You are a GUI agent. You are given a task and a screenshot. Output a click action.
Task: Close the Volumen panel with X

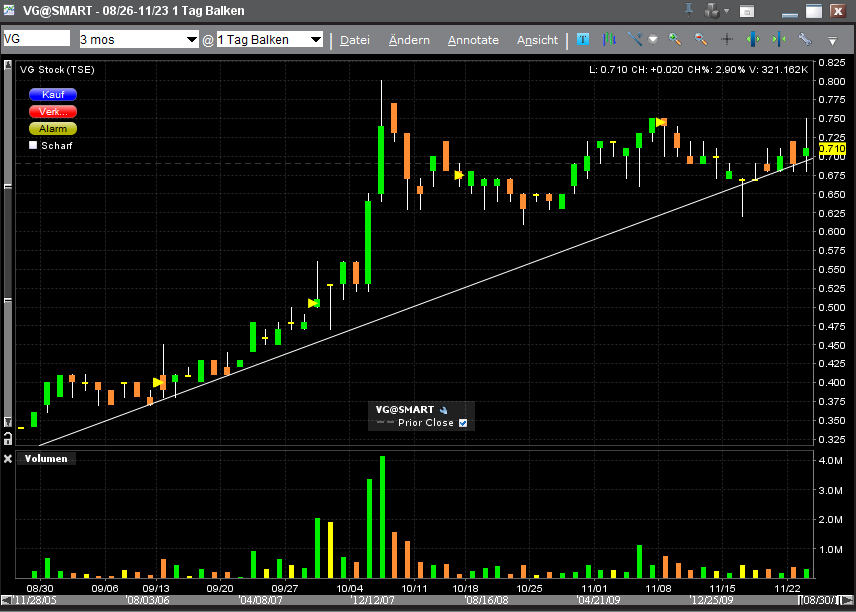[8, 459]
